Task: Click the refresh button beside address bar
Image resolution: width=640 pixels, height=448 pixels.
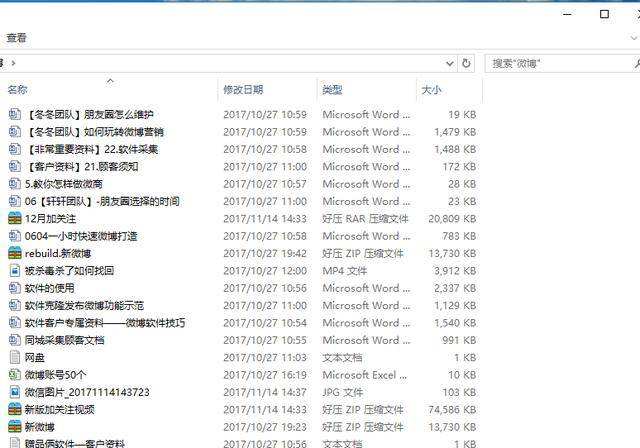Action: [x=466, y=63]
